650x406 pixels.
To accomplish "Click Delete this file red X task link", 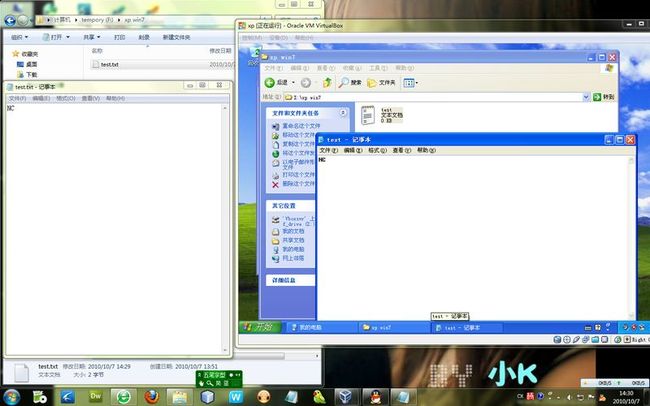I will 294,184.
